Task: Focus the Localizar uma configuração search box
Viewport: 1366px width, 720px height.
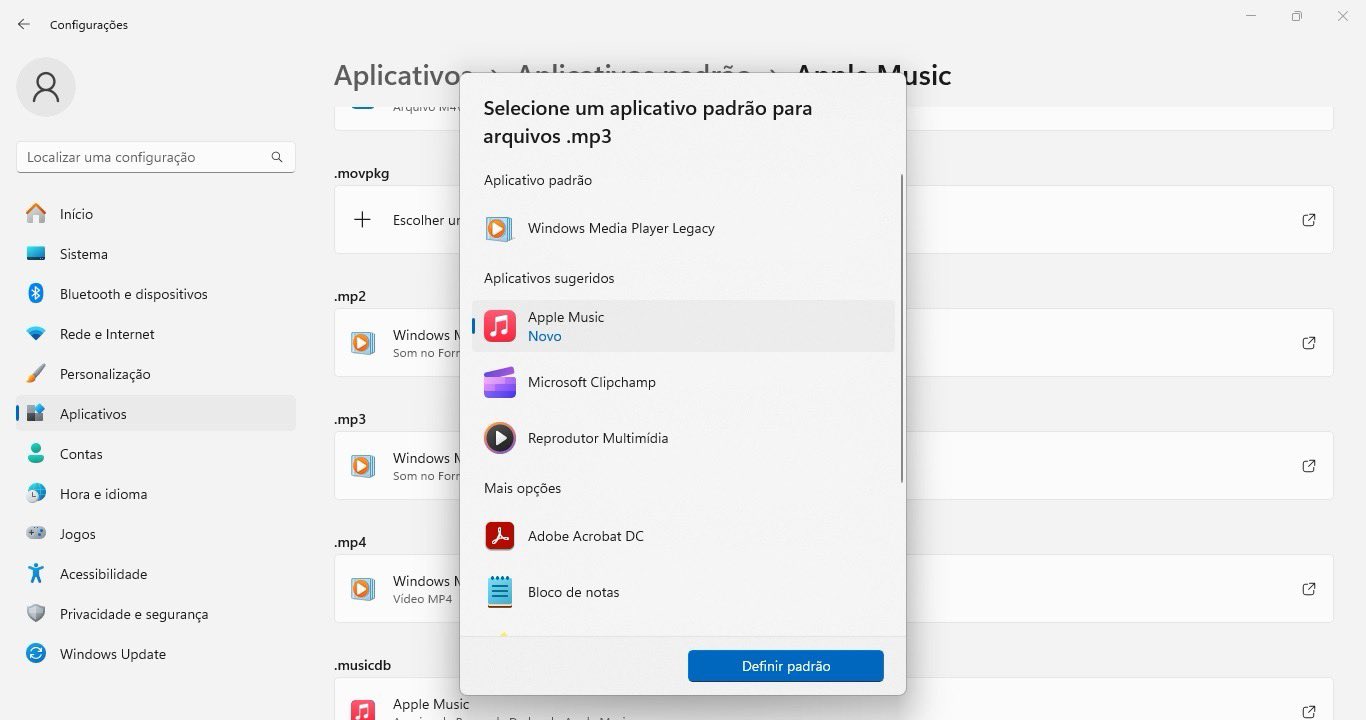Action: tap(155, 157)
